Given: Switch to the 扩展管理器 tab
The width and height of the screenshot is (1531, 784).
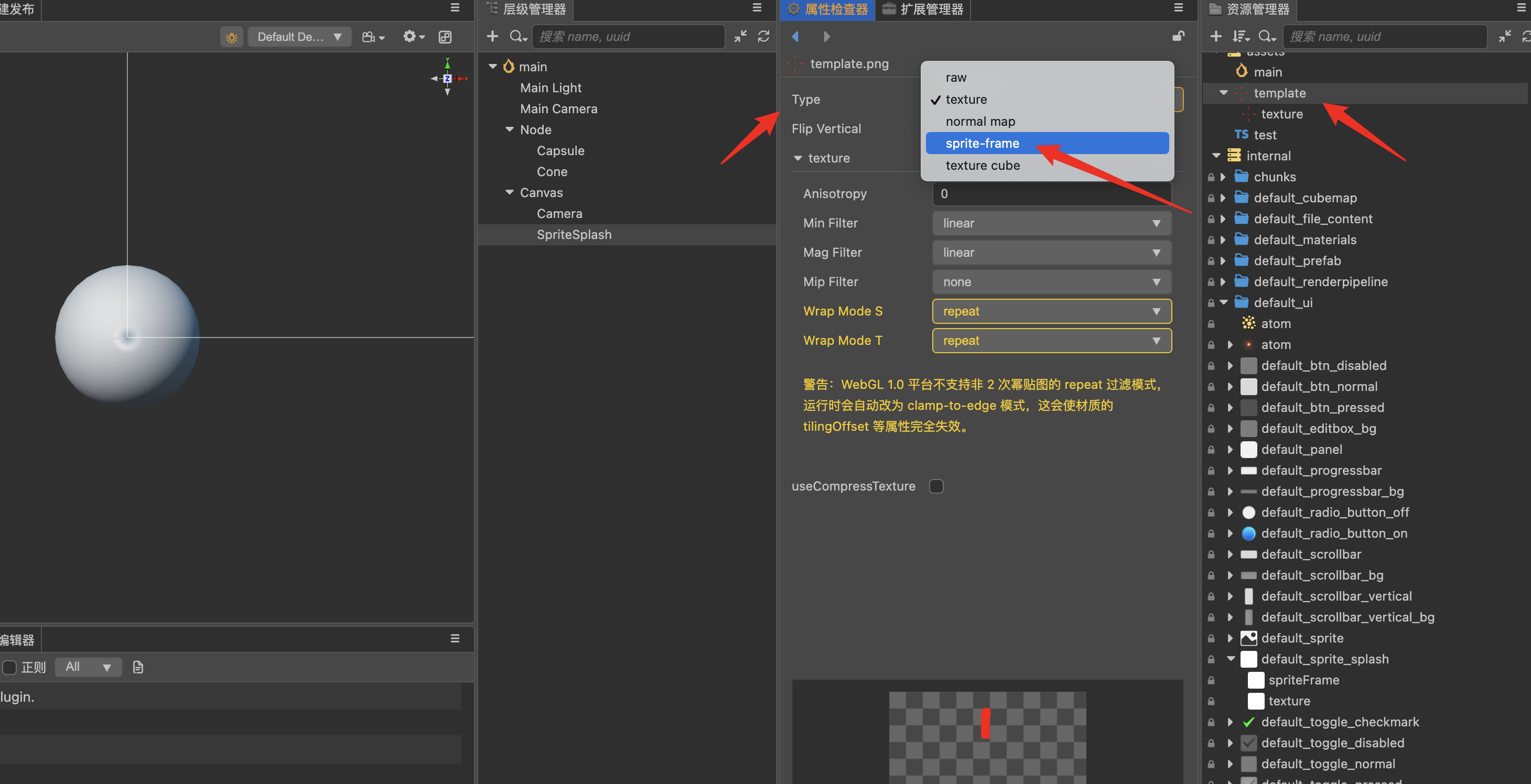Looking at the screenshot, I should click(x=923, y=9).
